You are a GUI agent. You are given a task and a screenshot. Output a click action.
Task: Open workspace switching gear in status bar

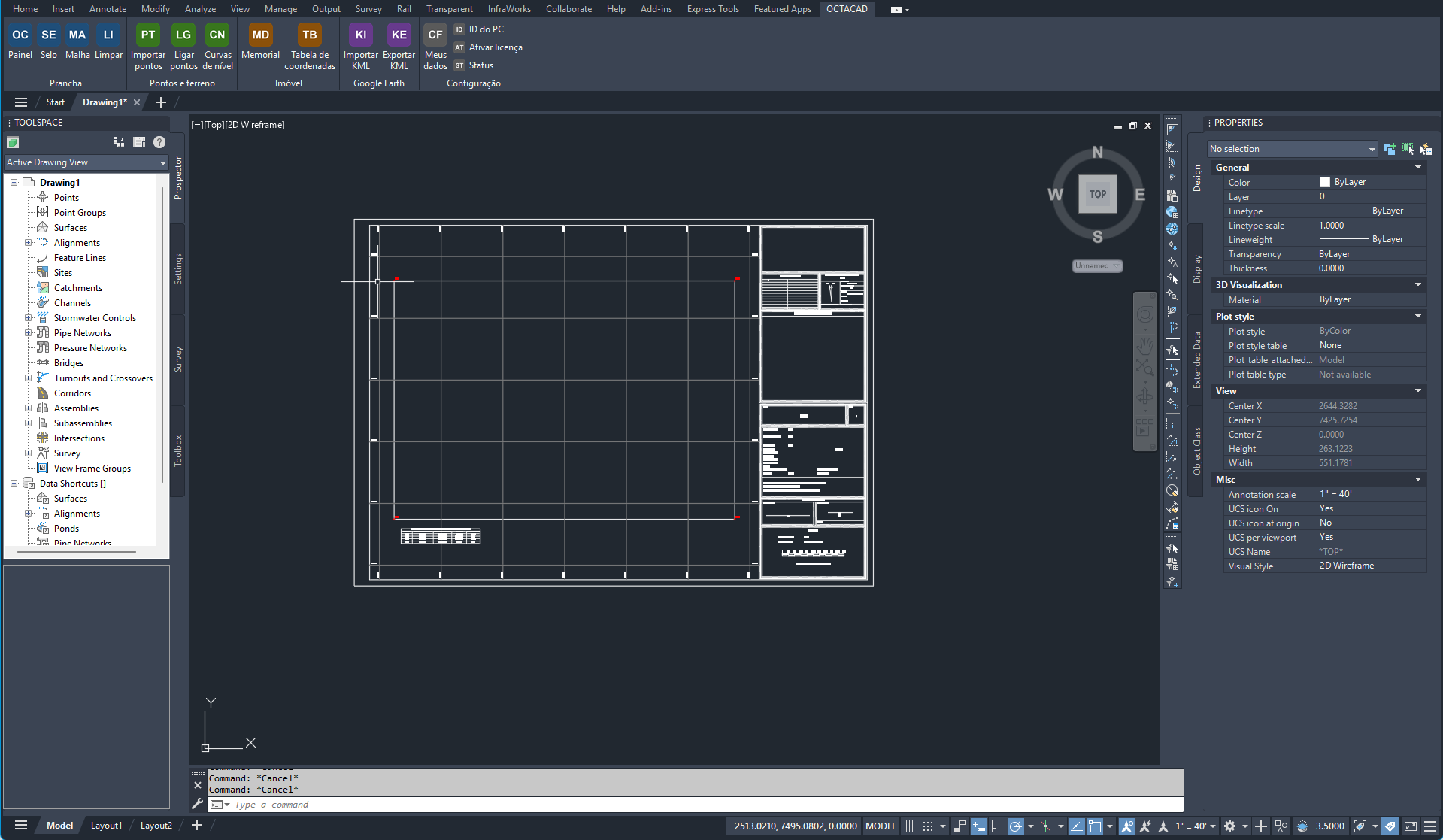(x=1229, y=826)
